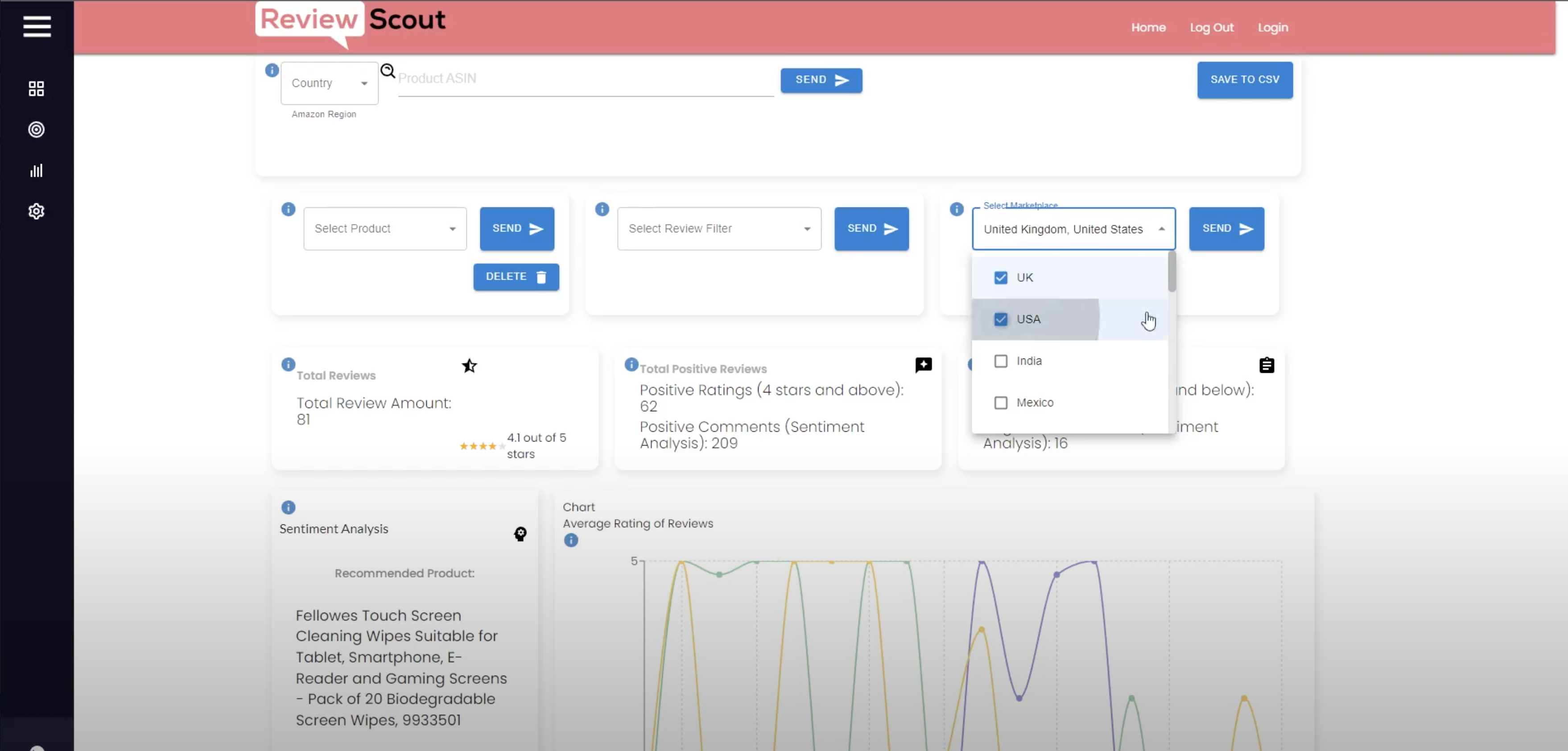
Task: Click the recommended Fellowes Touch Screen product text
Action: click(x=401, y=668)
